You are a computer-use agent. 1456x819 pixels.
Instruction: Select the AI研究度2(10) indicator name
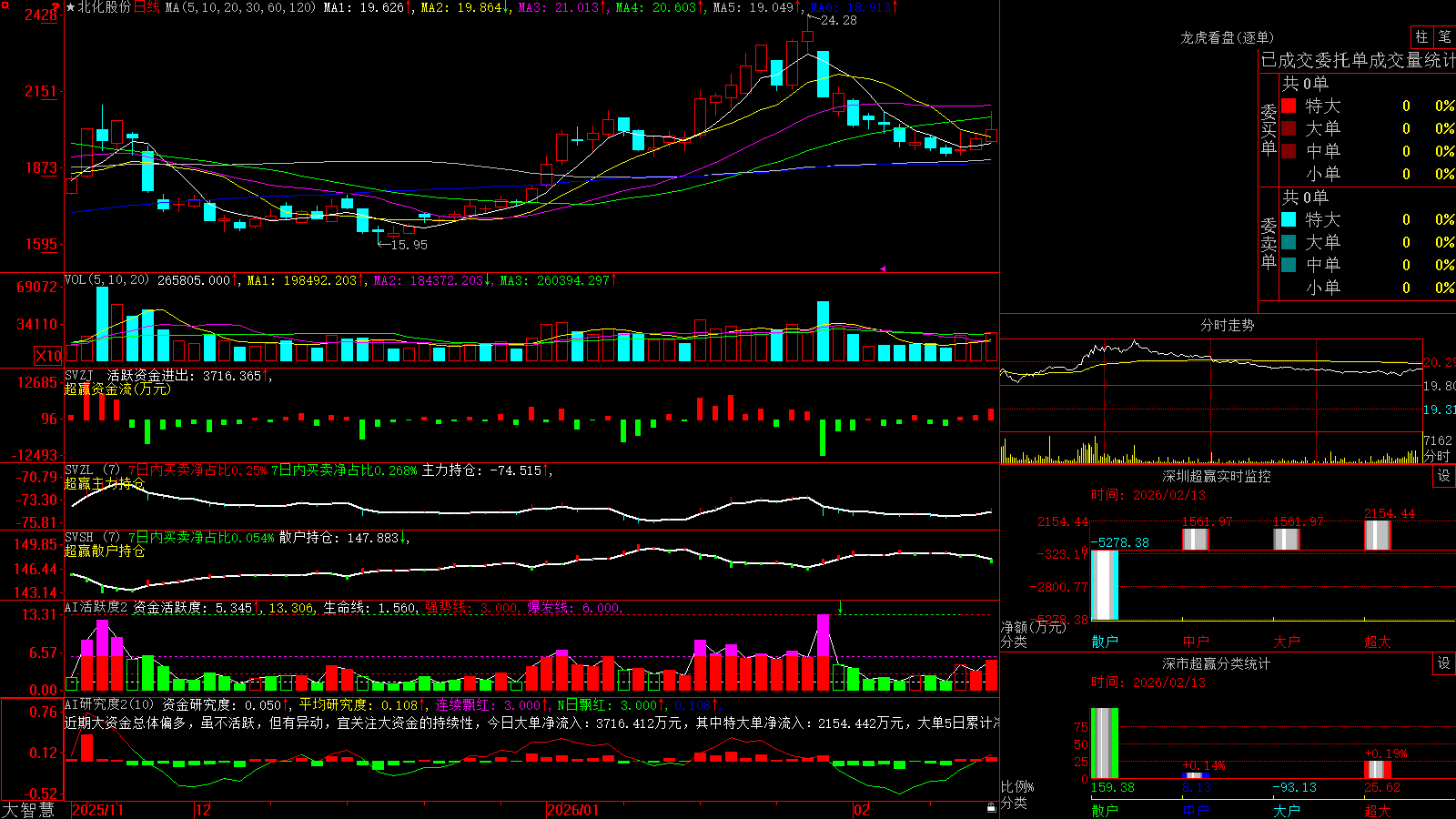[109, 705]
